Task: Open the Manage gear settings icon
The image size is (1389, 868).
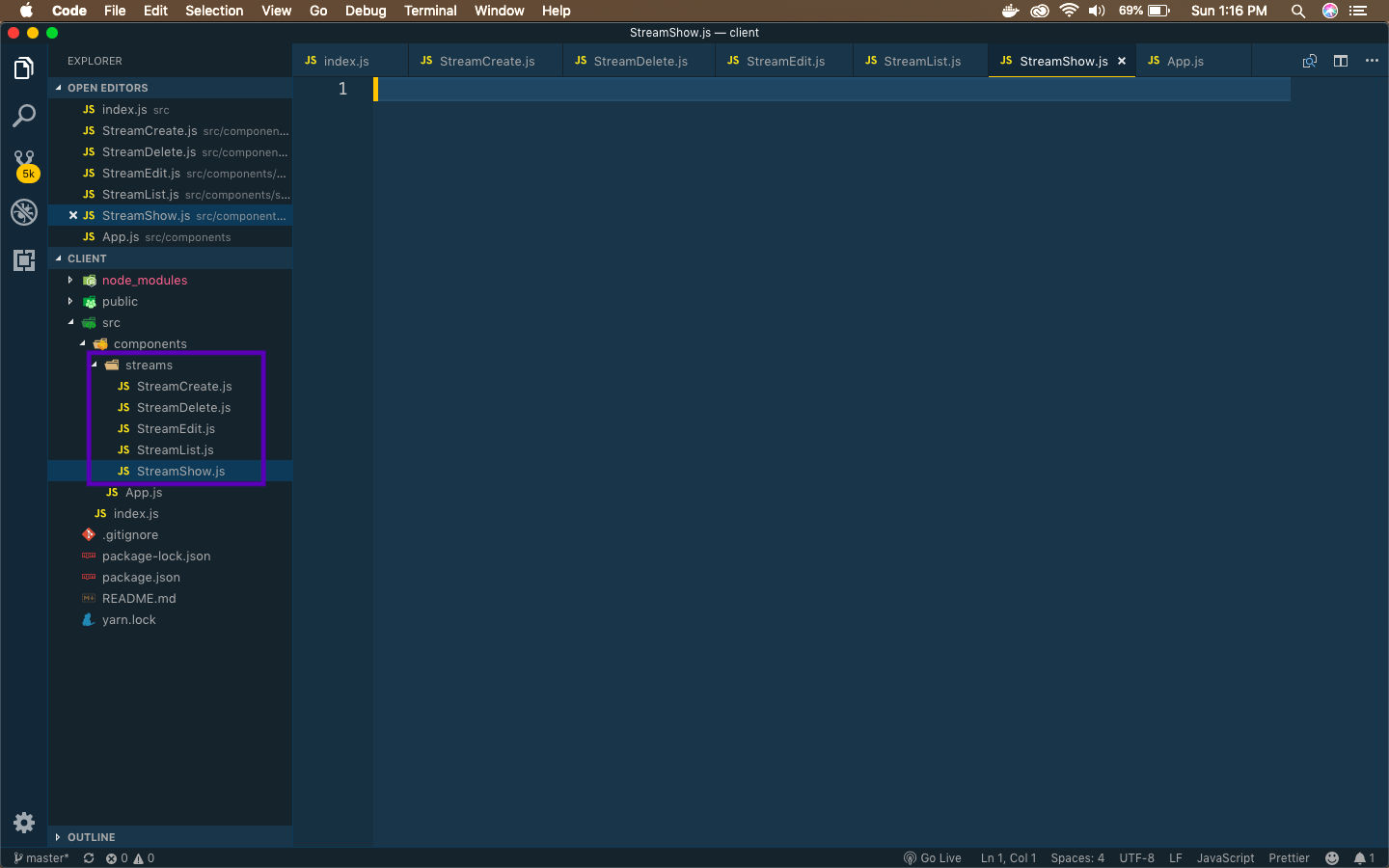Action: click(x=24, y=823)
